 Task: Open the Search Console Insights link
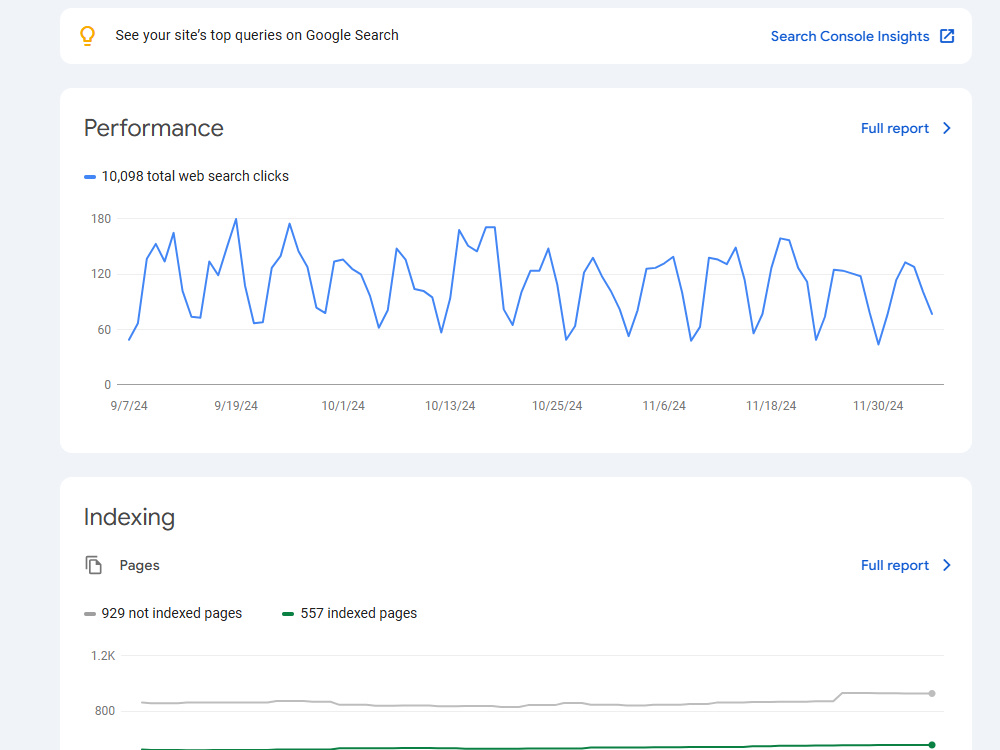point(849,36)
